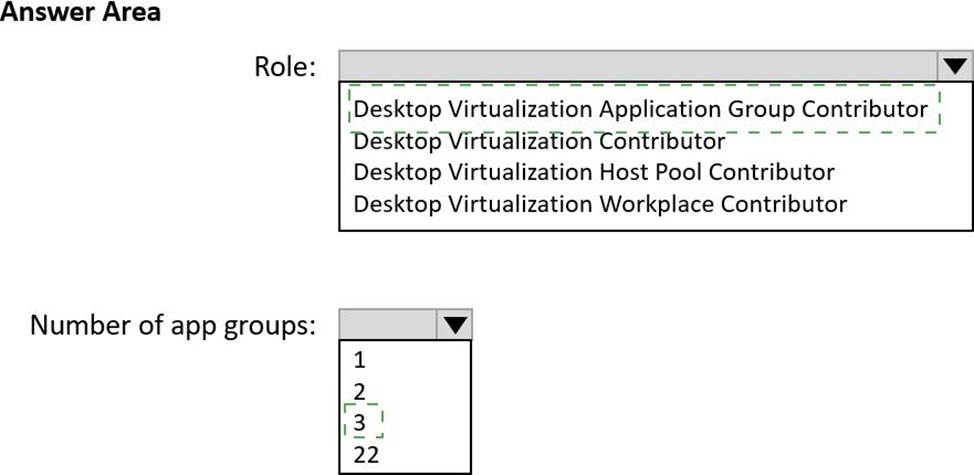Select Desktop Virtualization Application Group Contributor
This screenshot has width=974, height=475.
[640, 109]
